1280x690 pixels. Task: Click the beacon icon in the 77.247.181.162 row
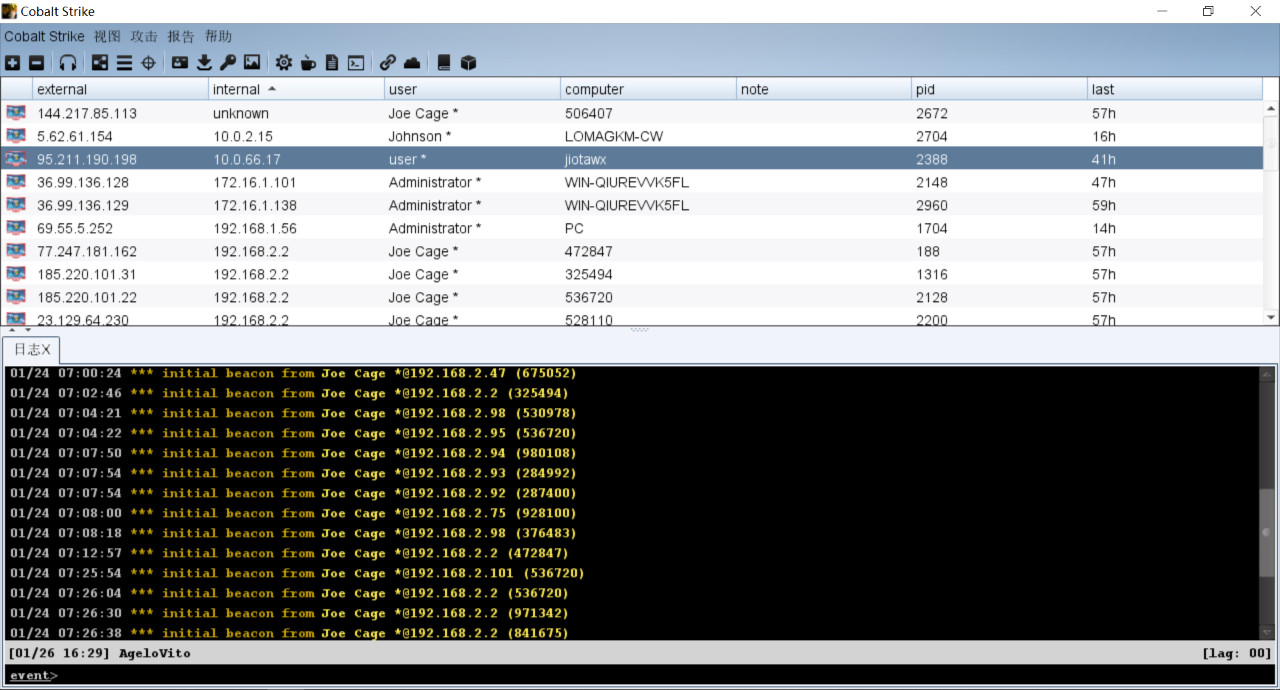[16, 251]
